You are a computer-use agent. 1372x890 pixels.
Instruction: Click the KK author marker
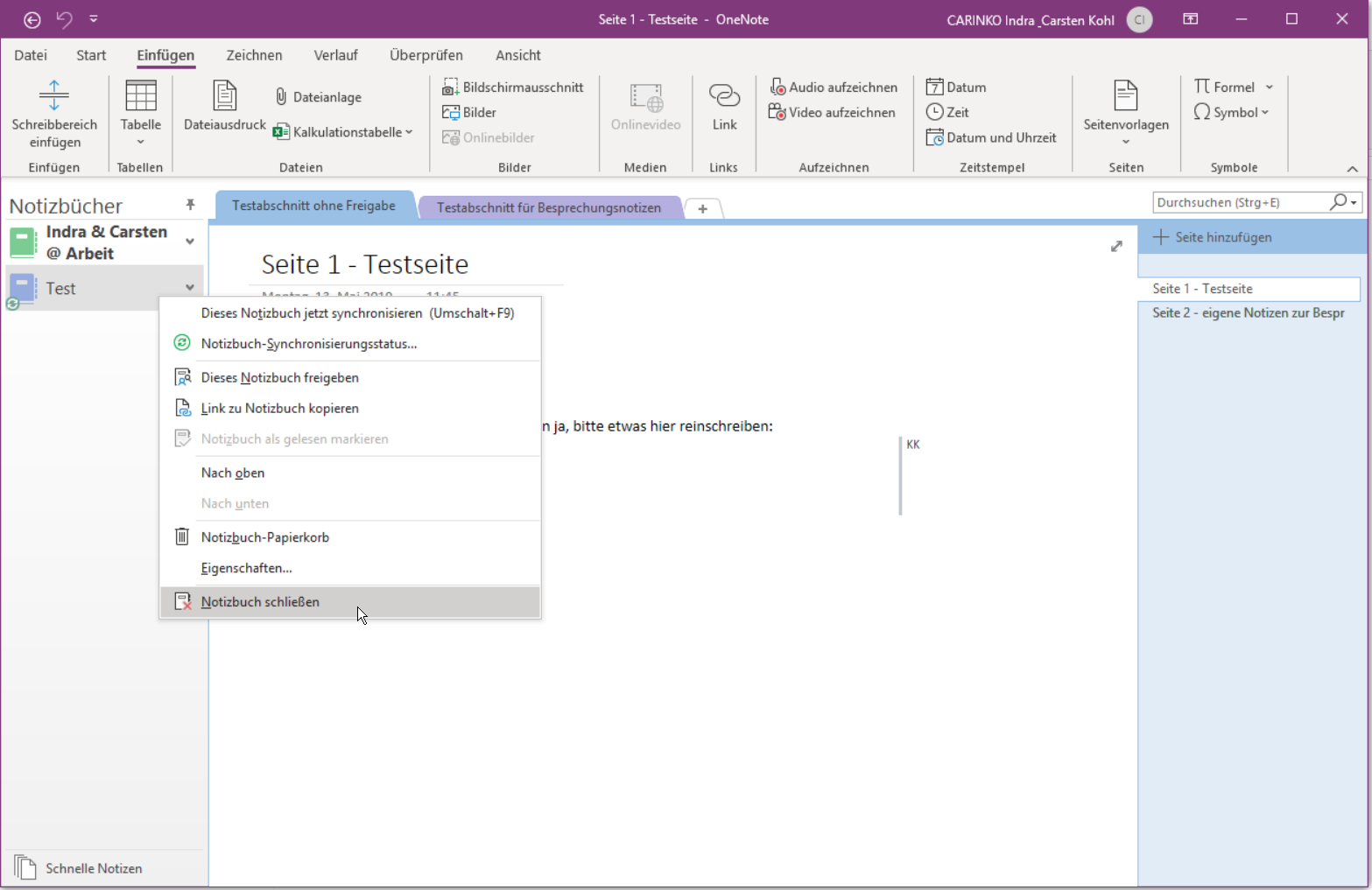[x=913, y=445]
